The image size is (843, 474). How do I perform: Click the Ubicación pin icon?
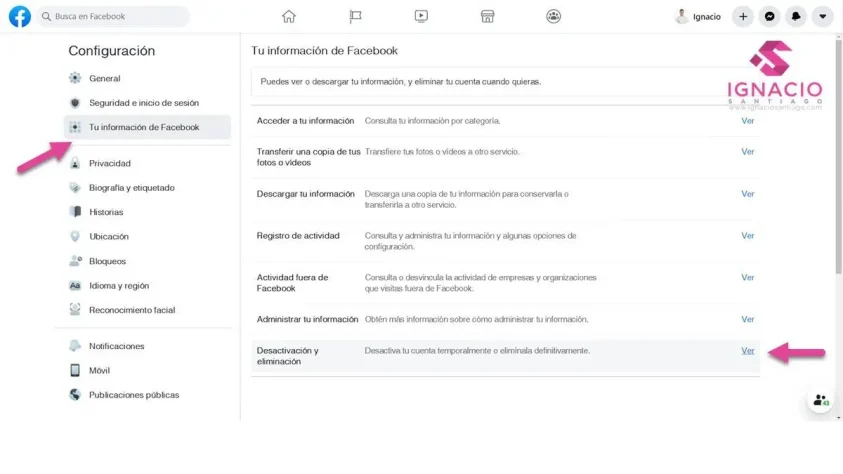tap(75, 236)
